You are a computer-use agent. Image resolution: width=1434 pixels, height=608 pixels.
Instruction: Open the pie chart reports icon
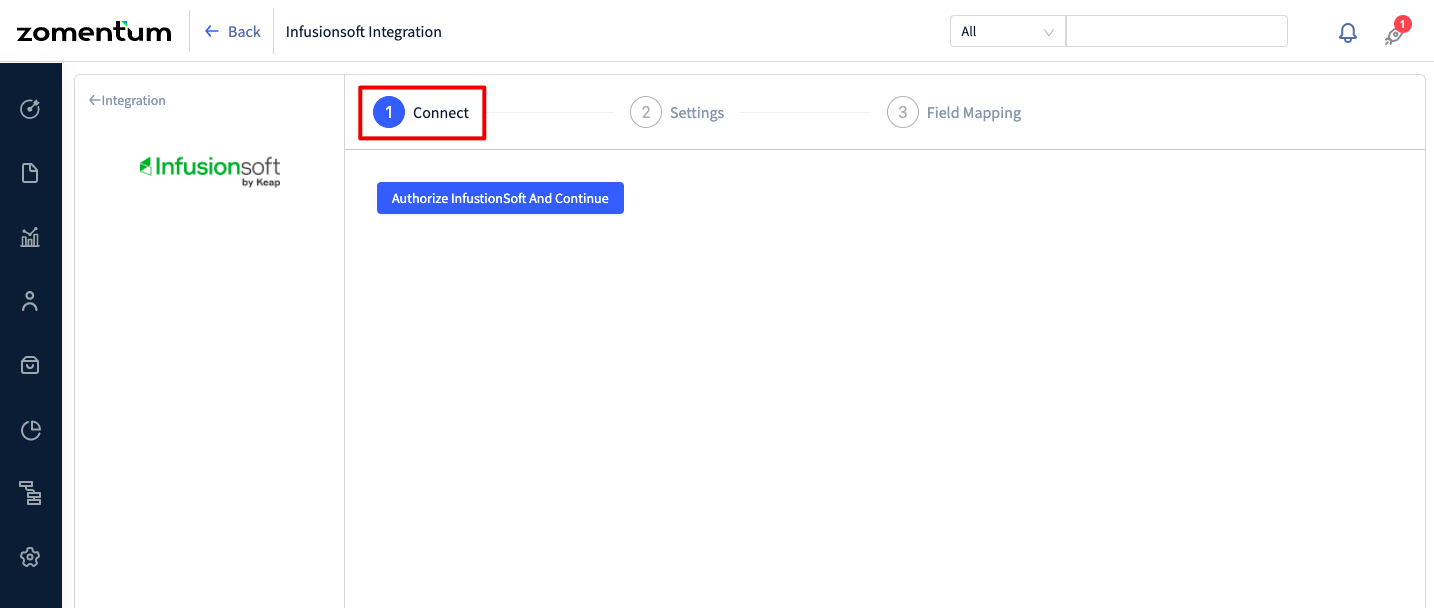[x=30, y=430]
